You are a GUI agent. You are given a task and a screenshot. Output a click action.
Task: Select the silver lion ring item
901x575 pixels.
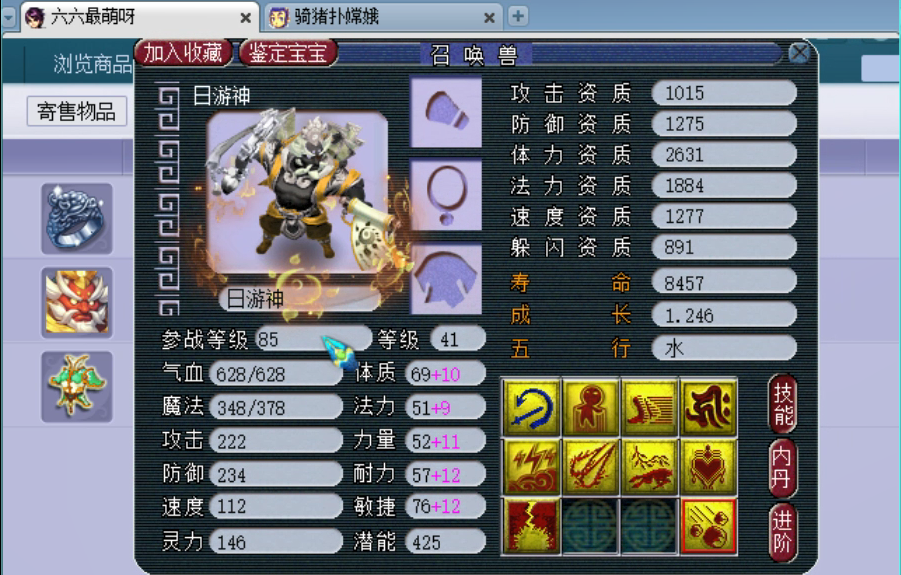click(x=77, y=218)
